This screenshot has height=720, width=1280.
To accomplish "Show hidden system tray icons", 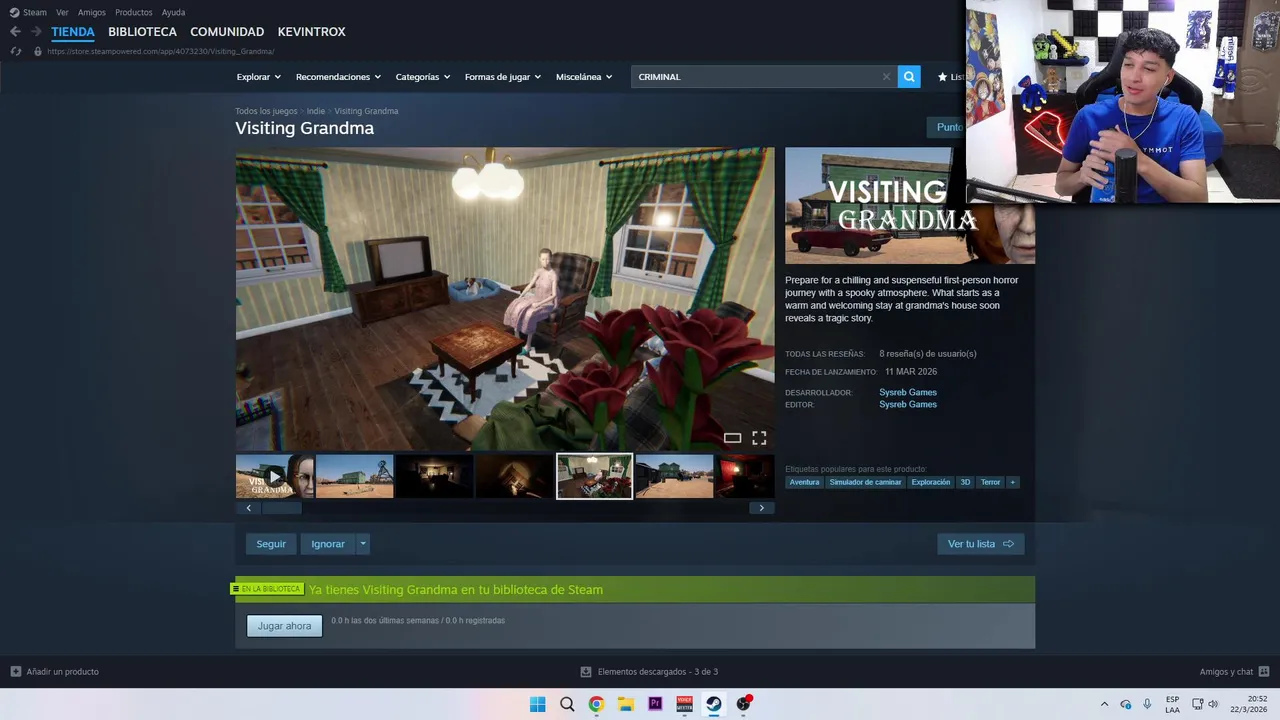I will coord(1104,704).
